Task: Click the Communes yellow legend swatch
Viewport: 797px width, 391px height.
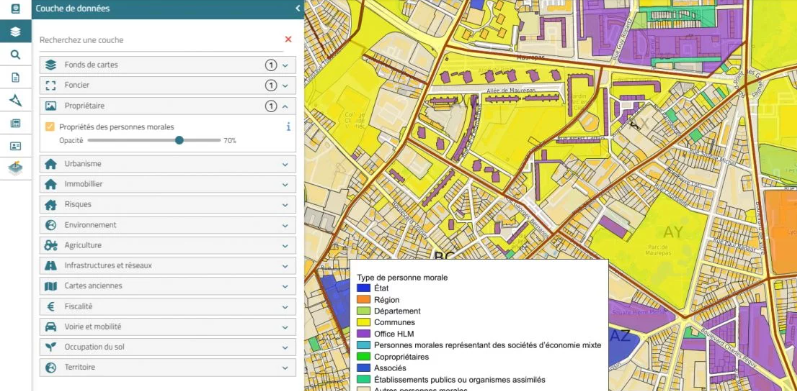Action: tap(363, 322)
